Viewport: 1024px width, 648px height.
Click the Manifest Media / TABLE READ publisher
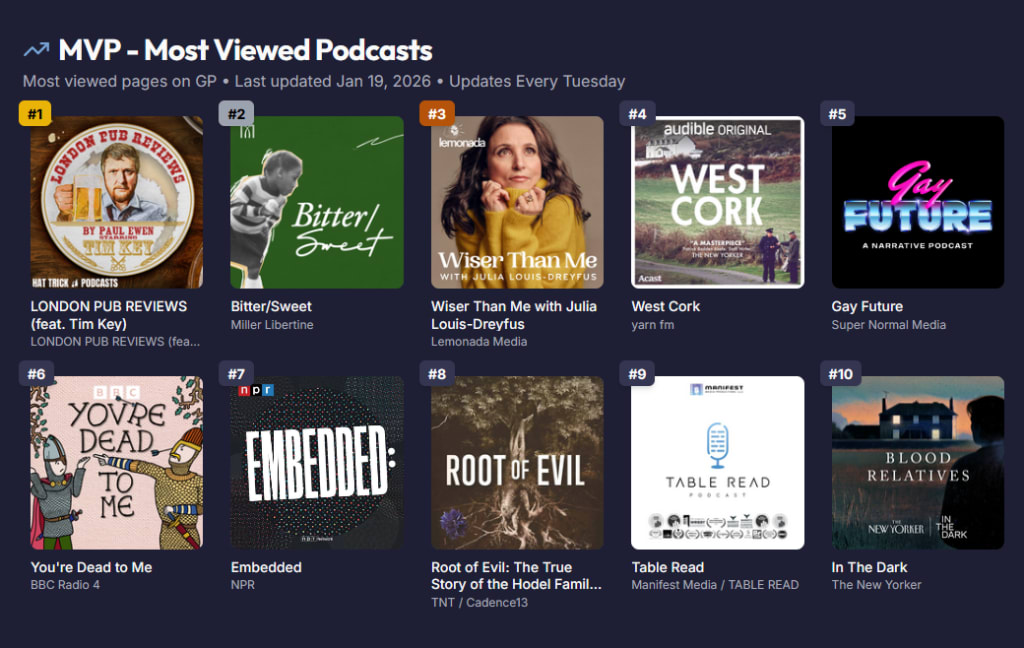tap(715, 585)
